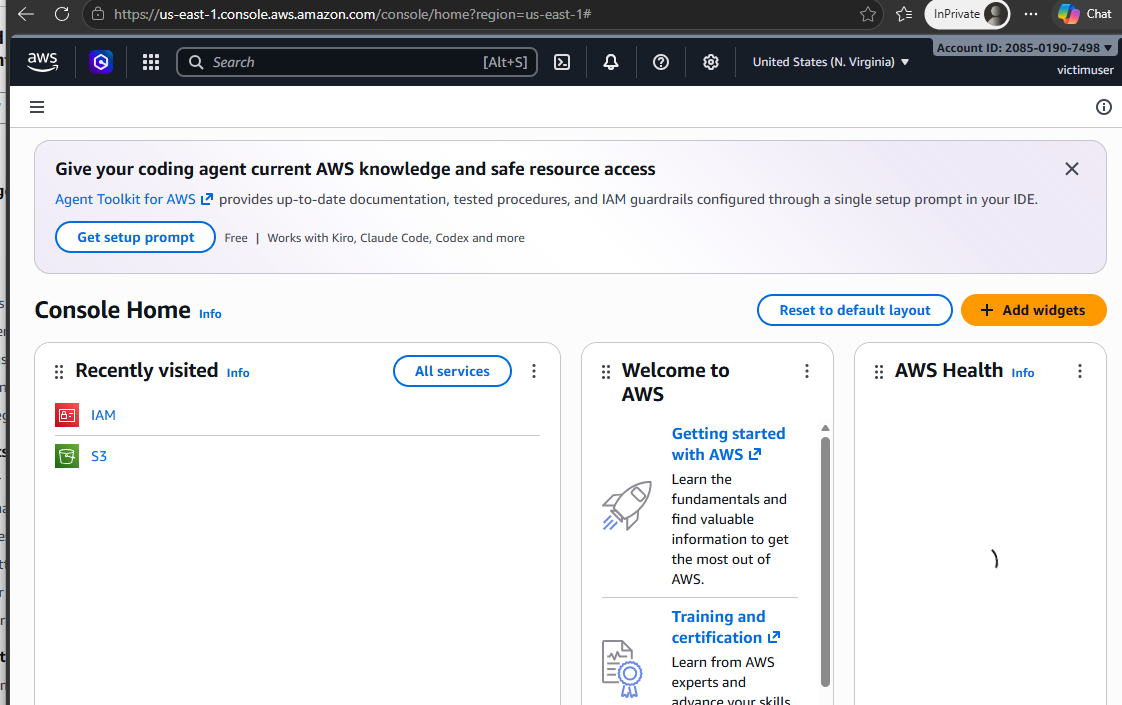This screenshot has height=705, width=1122.
Task: Open Copilot Chat in the browser
Action: (x=1085, y=14)
